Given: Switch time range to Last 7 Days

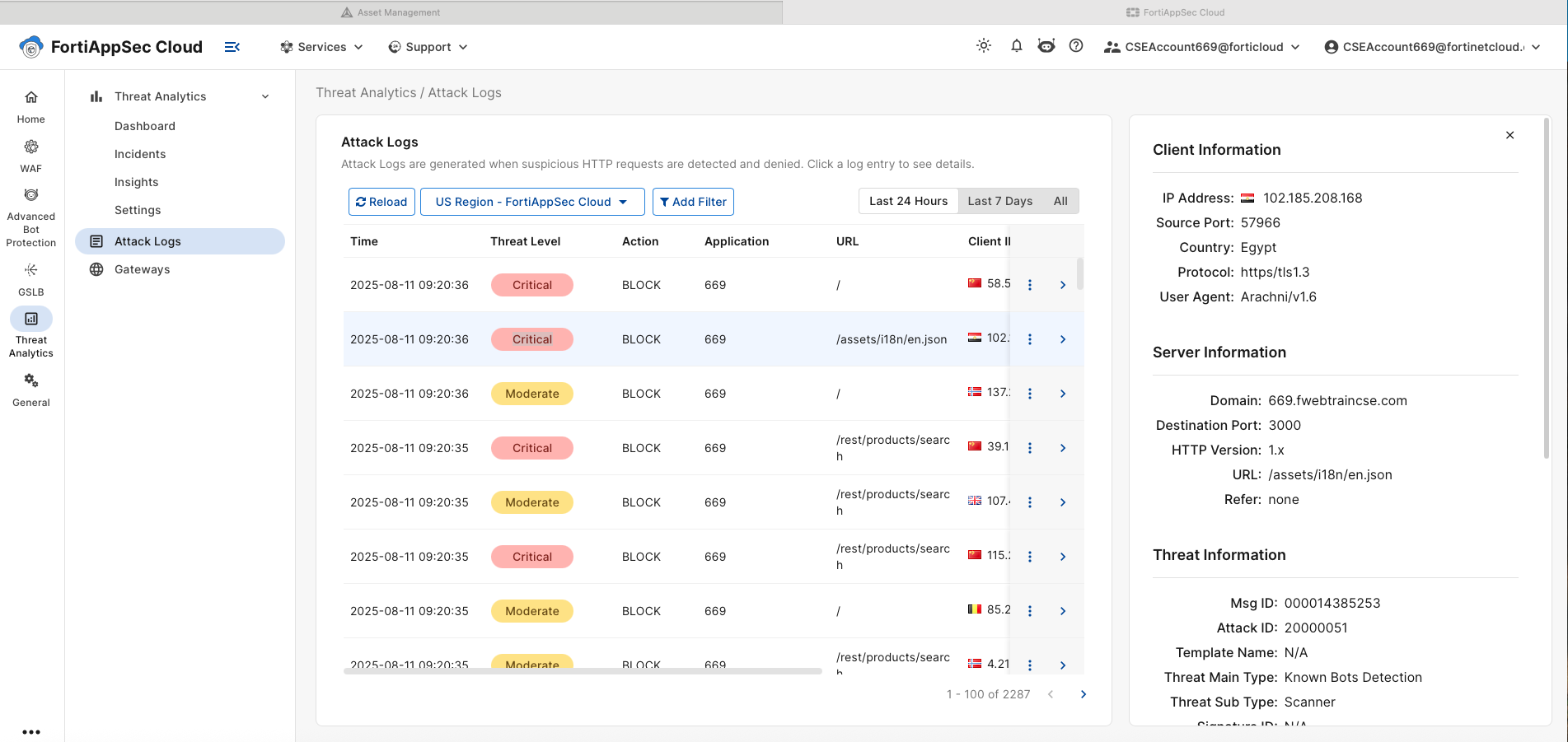Looking at the screenshot, I should [1000, 201].
